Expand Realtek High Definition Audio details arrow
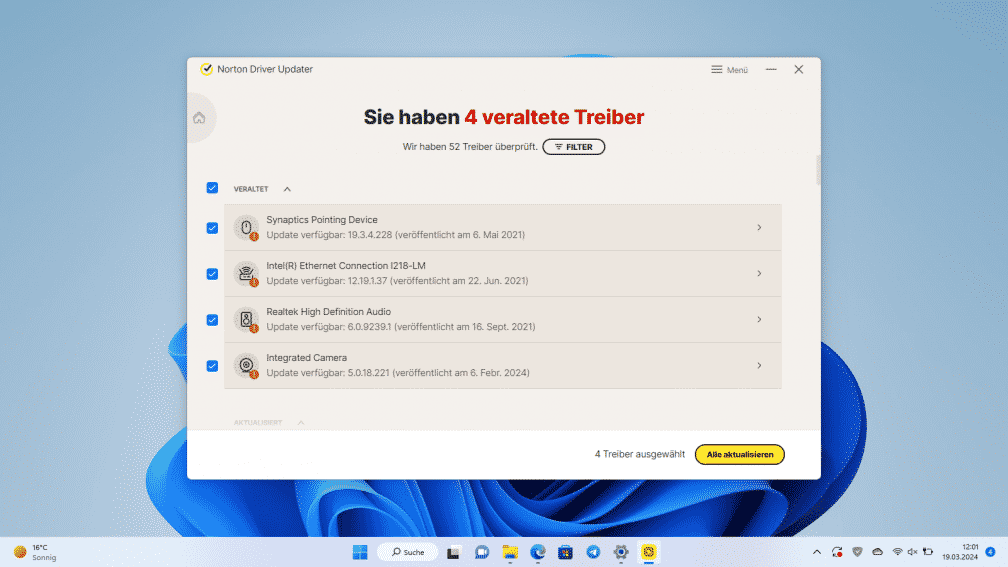Image resolution: width=1008 pixels, height=567 pixels. tap(759, 320)
